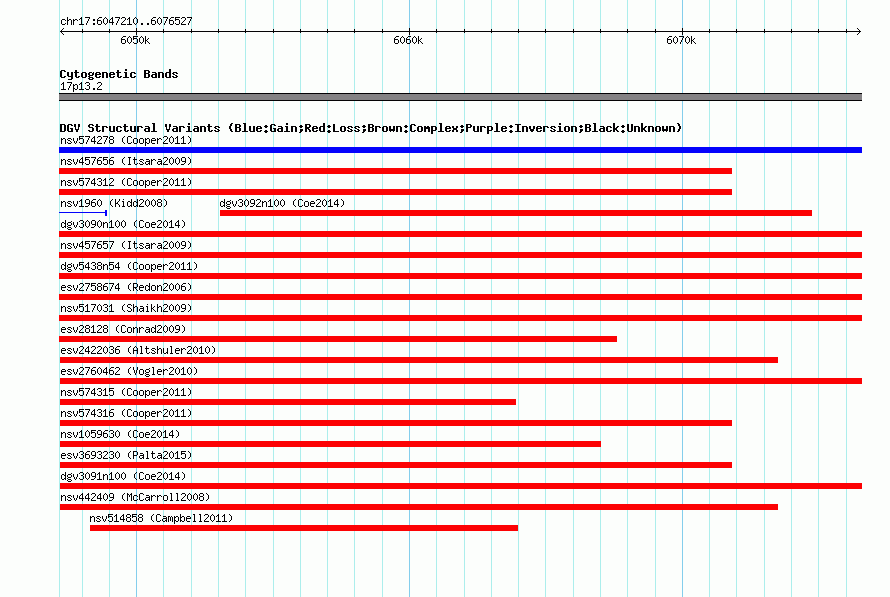Viewport: 890px width, 597px height.
Task: Select the thin blue nsv1960 bar
Action: (x=83, y=213)
